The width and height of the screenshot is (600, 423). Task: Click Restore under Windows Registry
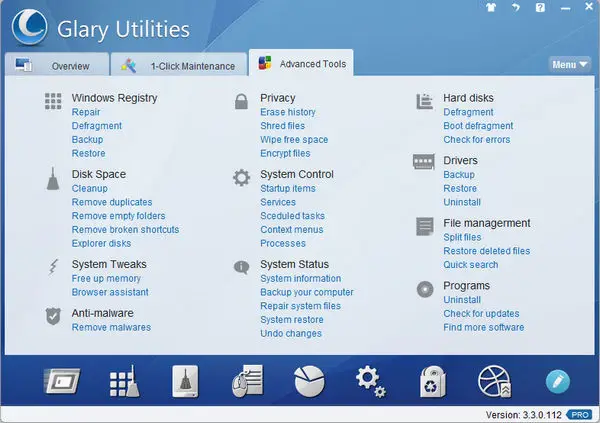[x=88, y=154]
